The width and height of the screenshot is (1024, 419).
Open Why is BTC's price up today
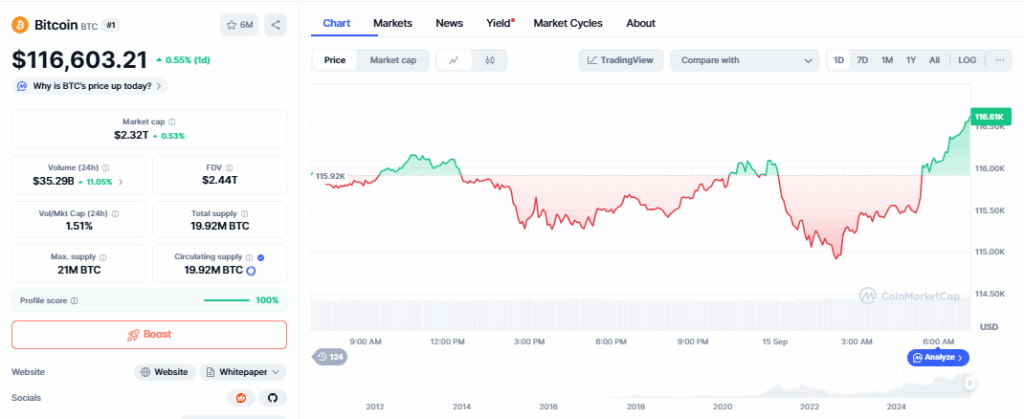point(90,86)
